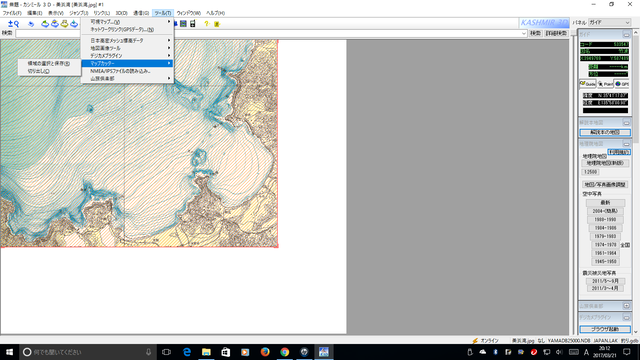Open the Windows Start menu
Screen dimensions: 640x360
point(9,352)
